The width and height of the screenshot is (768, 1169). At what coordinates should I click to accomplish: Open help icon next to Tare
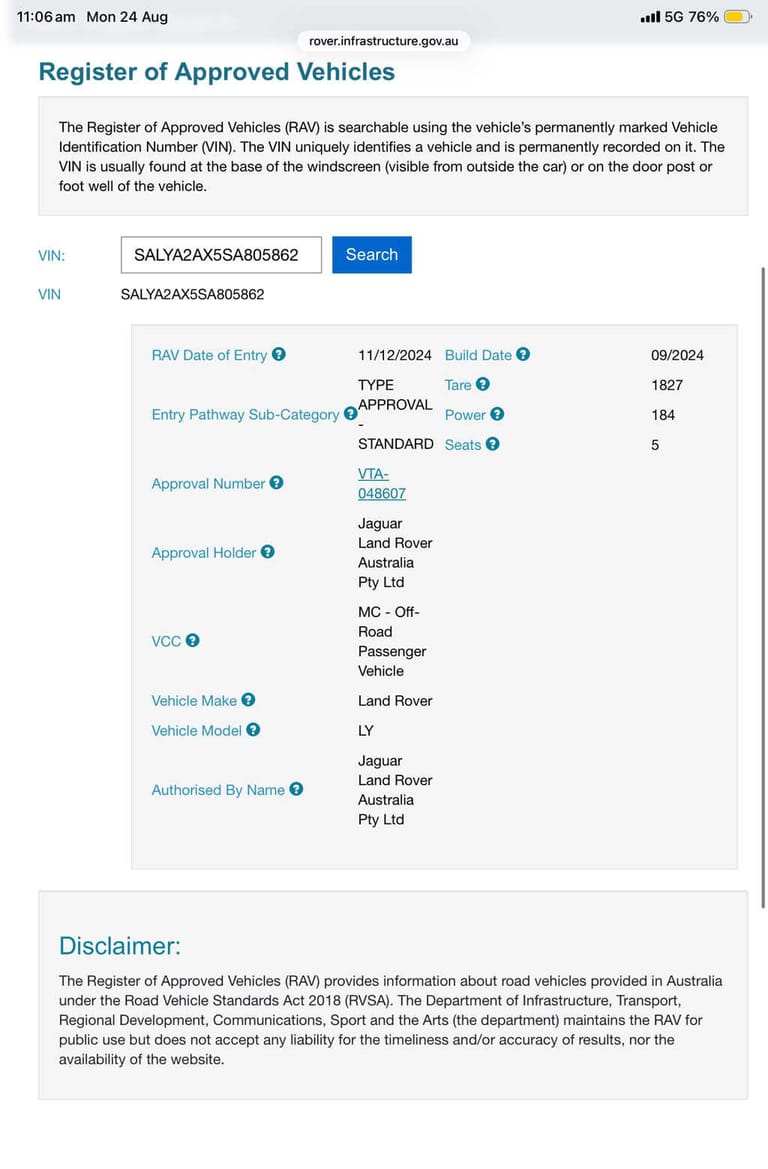pyautogui.click(x=482, y=384)
